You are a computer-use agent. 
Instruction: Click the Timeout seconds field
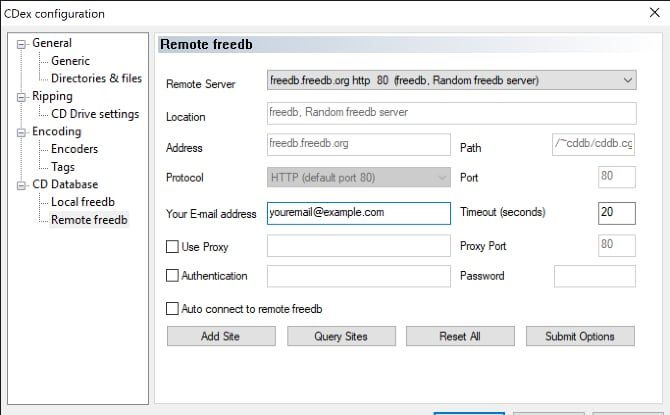click(617, 213)
